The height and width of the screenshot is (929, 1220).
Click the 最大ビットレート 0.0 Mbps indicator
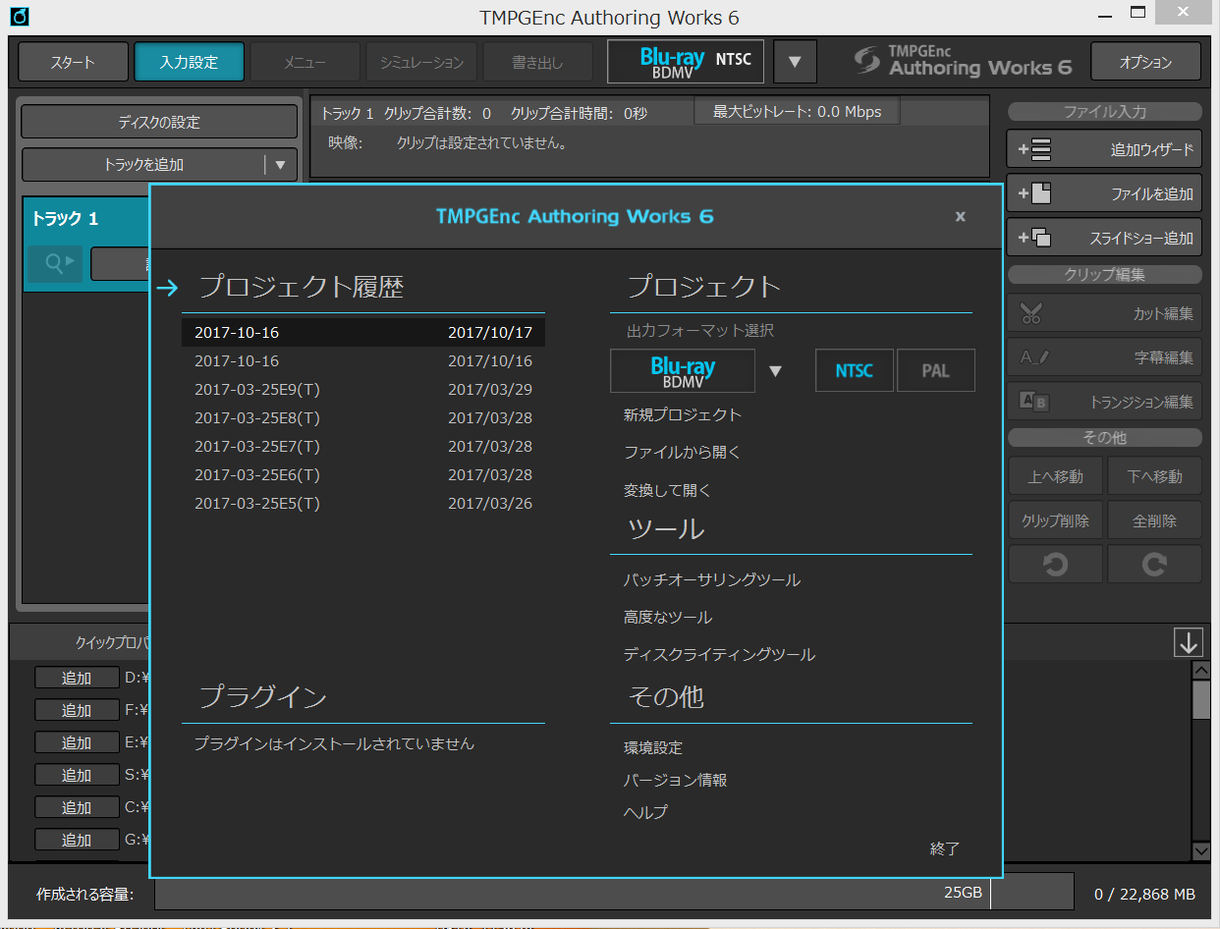click(797, 112)
